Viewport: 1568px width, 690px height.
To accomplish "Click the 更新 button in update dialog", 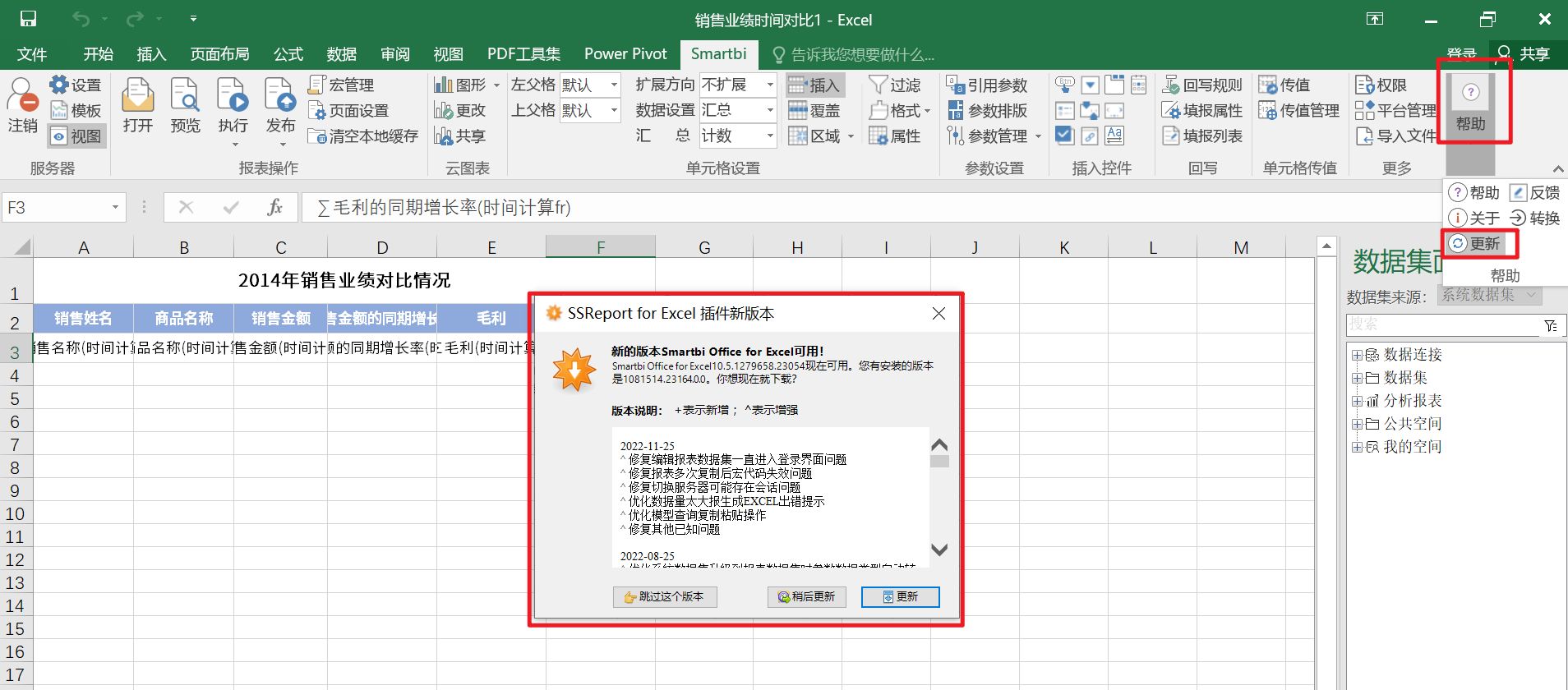I will tap(900, 597).
